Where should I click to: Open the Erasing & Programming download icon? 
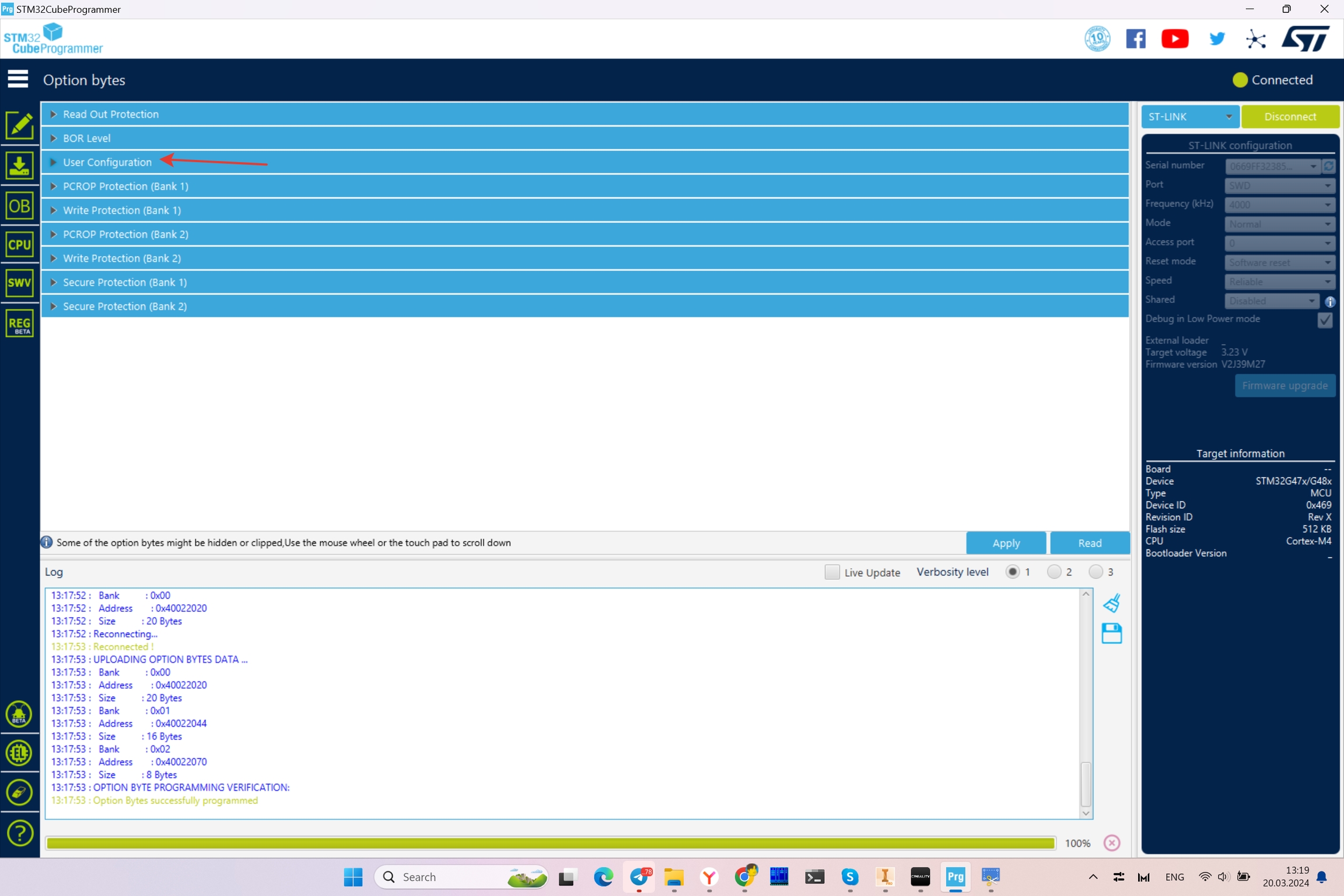[19, 166]
